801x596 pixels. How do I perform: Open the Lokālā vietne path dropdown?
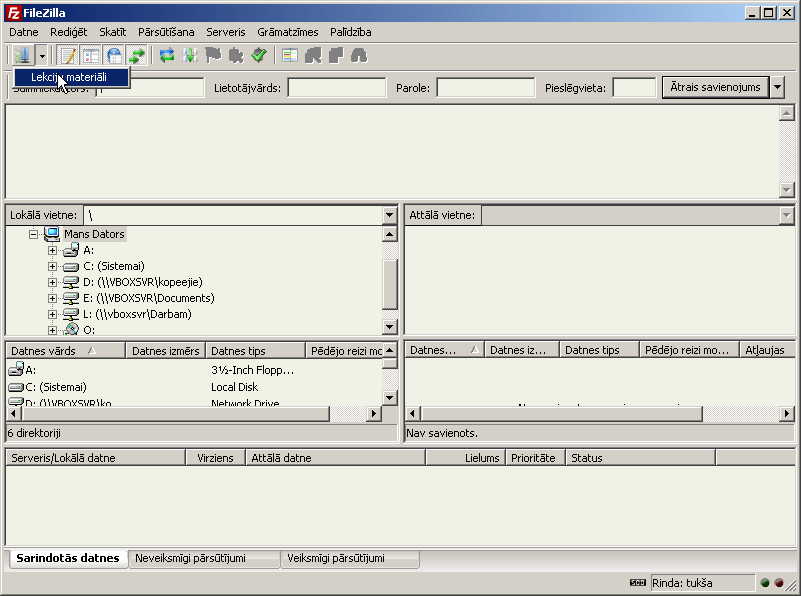pos(389,215)
